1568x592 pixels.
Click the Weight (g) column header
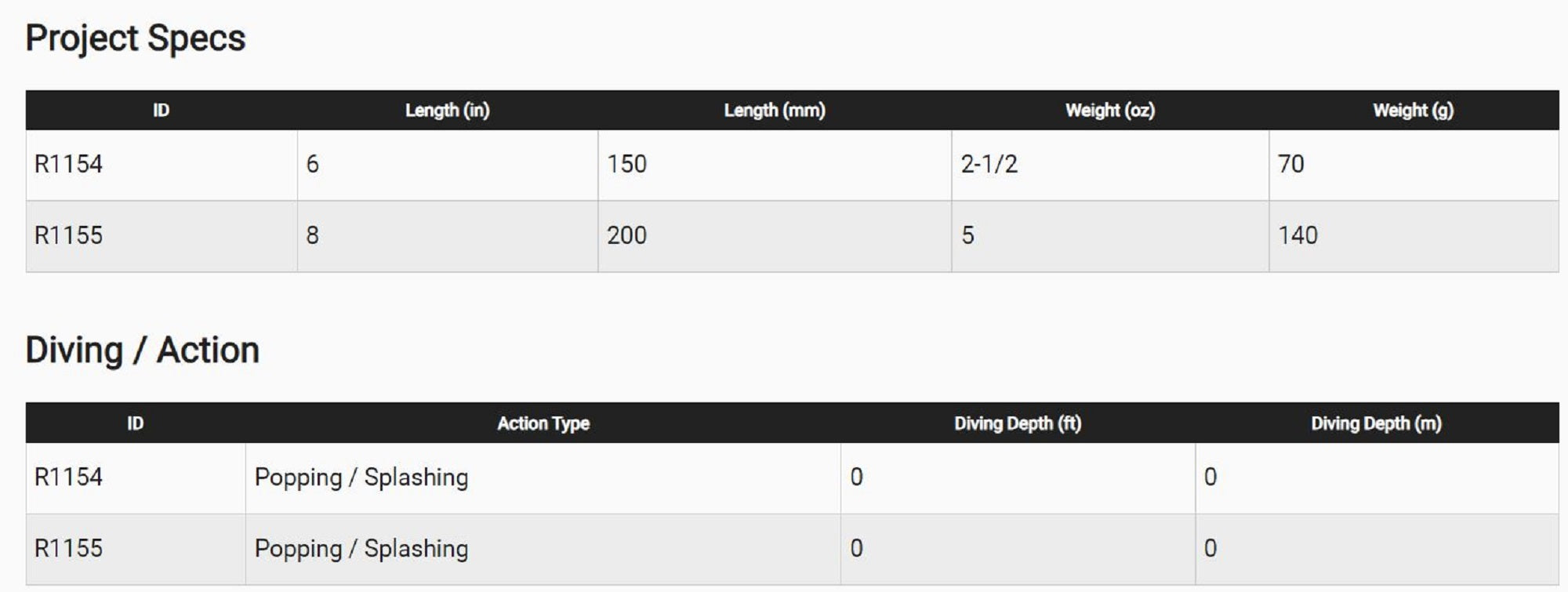coord(1413,111)
